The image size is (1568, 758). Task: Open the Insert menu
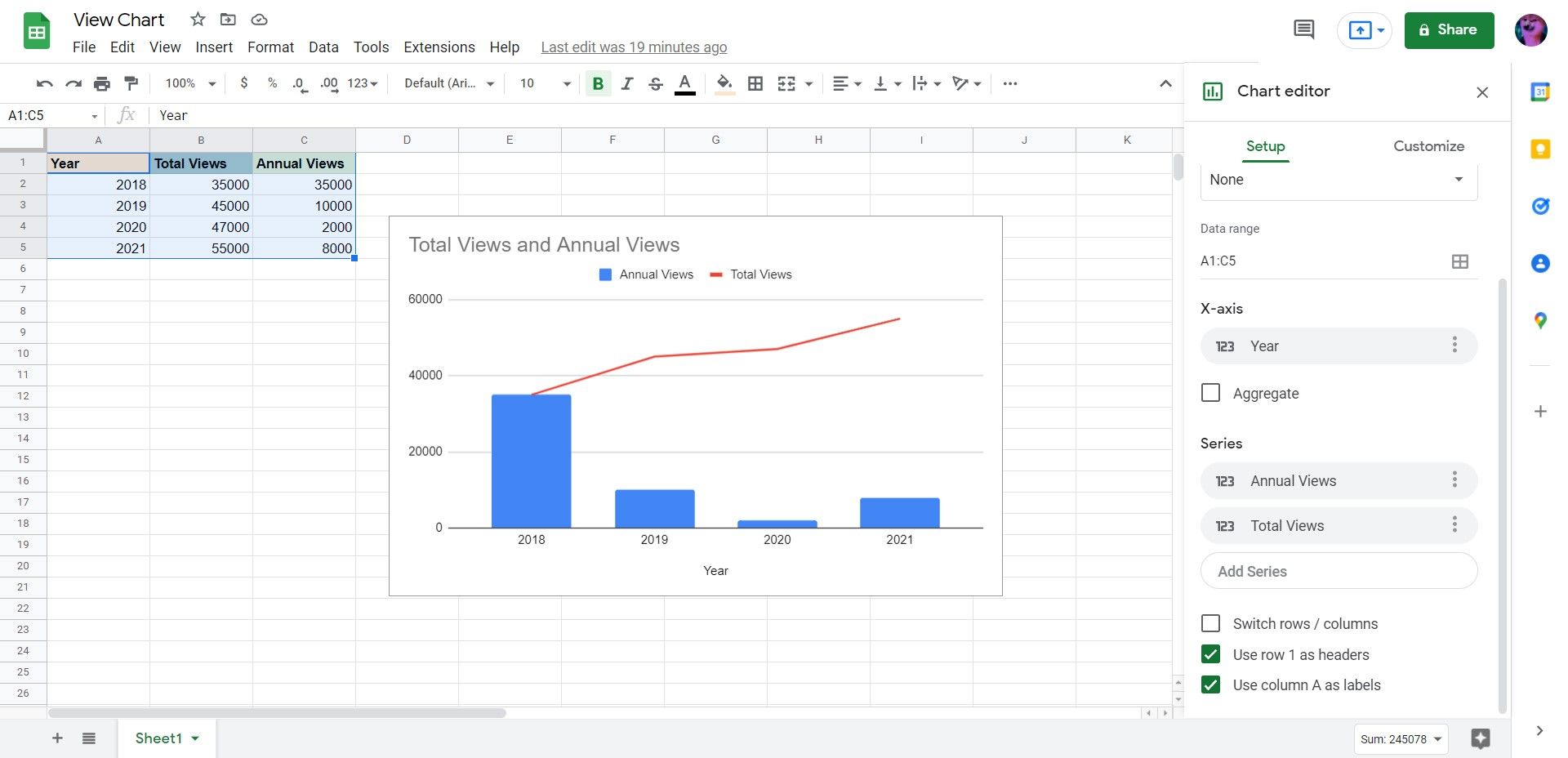pyautogui.click(x=214, y=47)
